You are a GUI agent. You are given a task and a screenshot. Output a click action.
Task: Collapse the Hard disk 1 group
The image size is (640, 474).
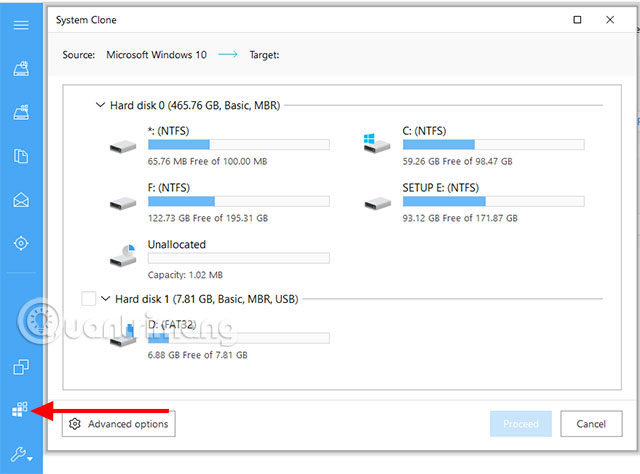click(106, 298)
